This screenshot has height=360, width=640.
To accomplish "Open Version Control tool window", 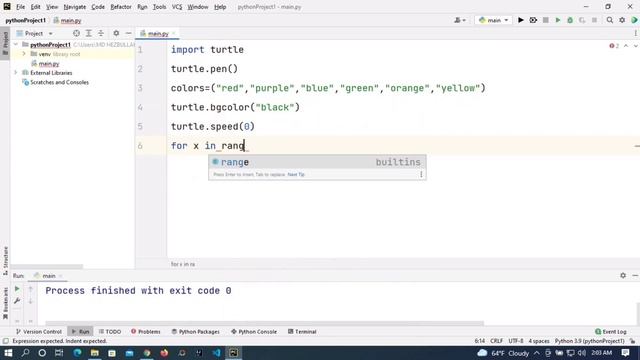I will 39,331.
